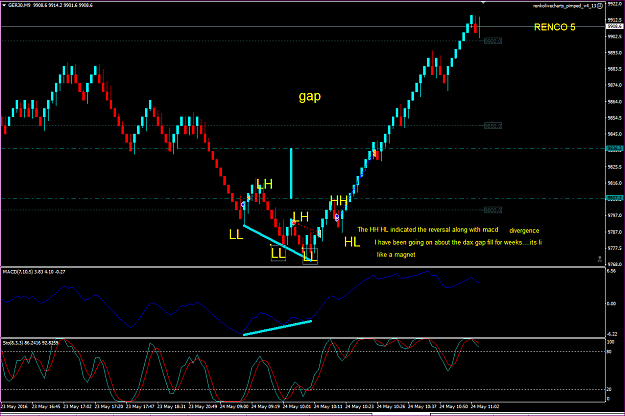Click the 23 May 16:45 time label

tap(46, 407)
